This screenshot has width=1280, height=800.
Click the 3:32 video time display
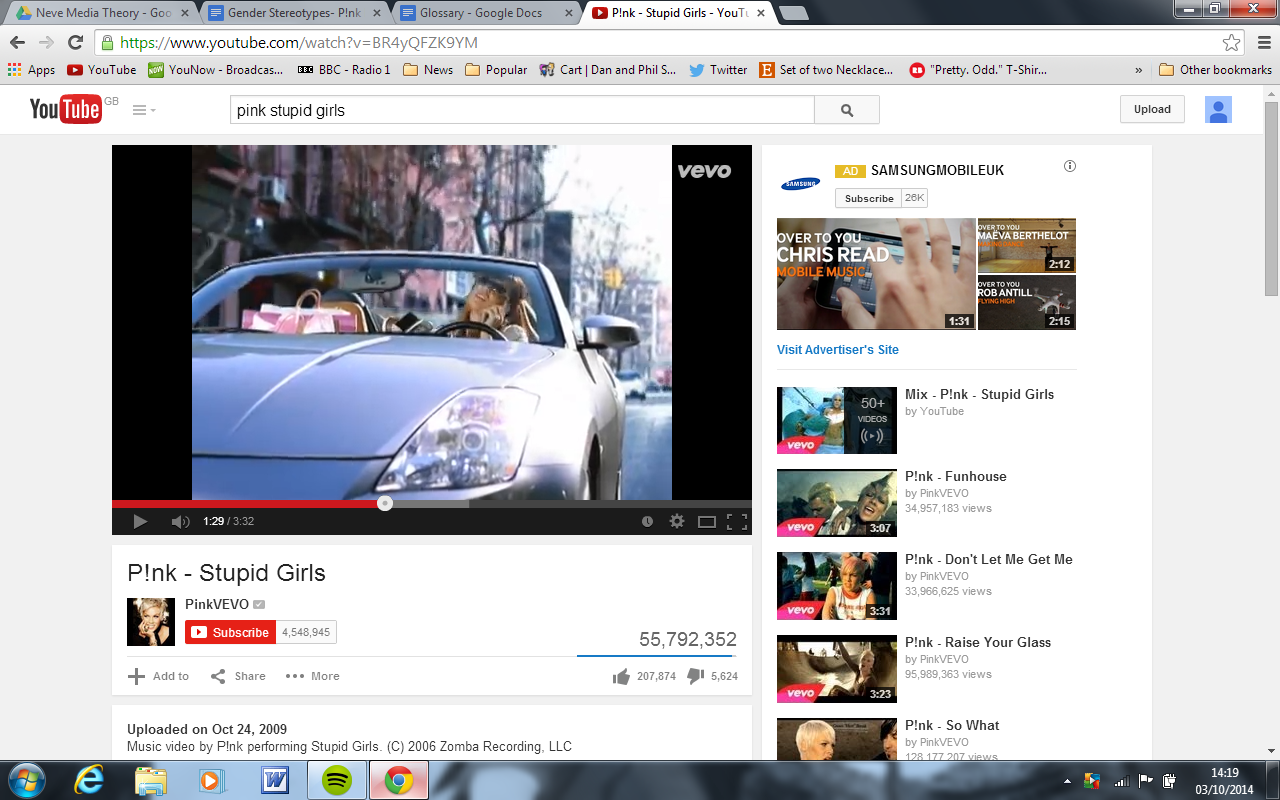click(244, 521)
